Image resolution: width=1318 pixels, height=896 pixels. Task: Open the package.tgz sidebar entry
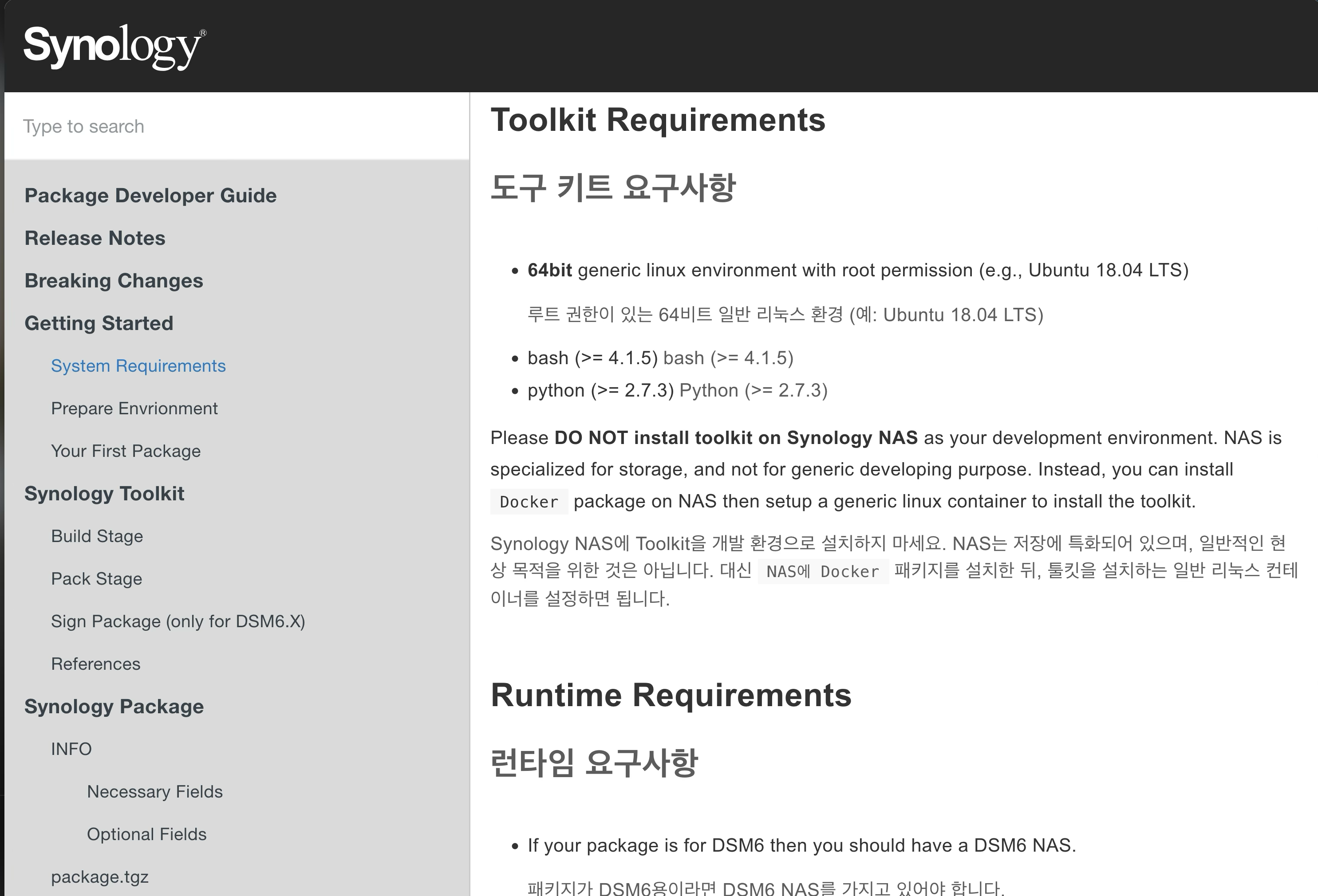(x=99, y=876)
